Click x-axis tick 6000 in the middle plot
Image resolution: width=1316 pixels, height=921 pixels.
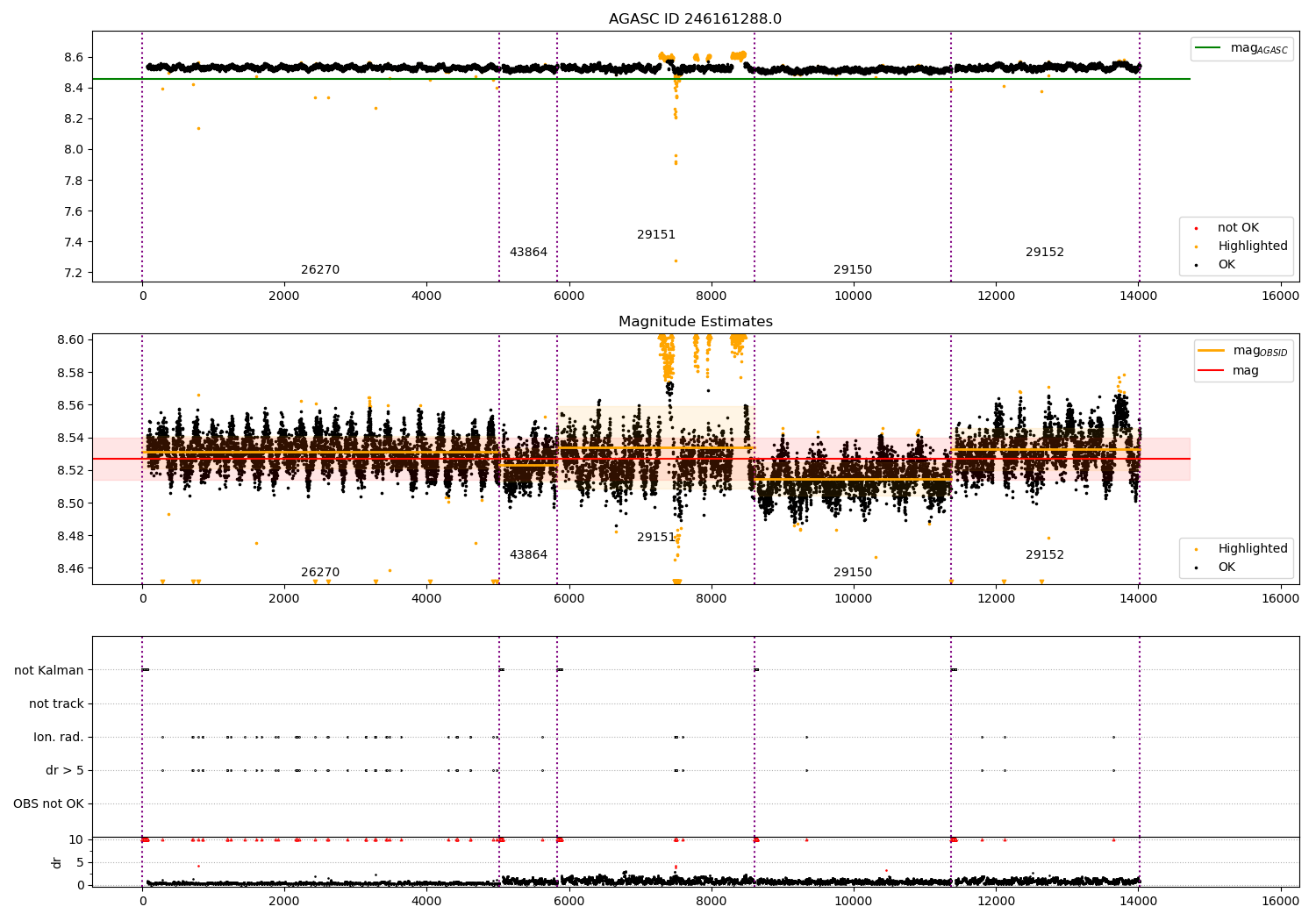569,599
